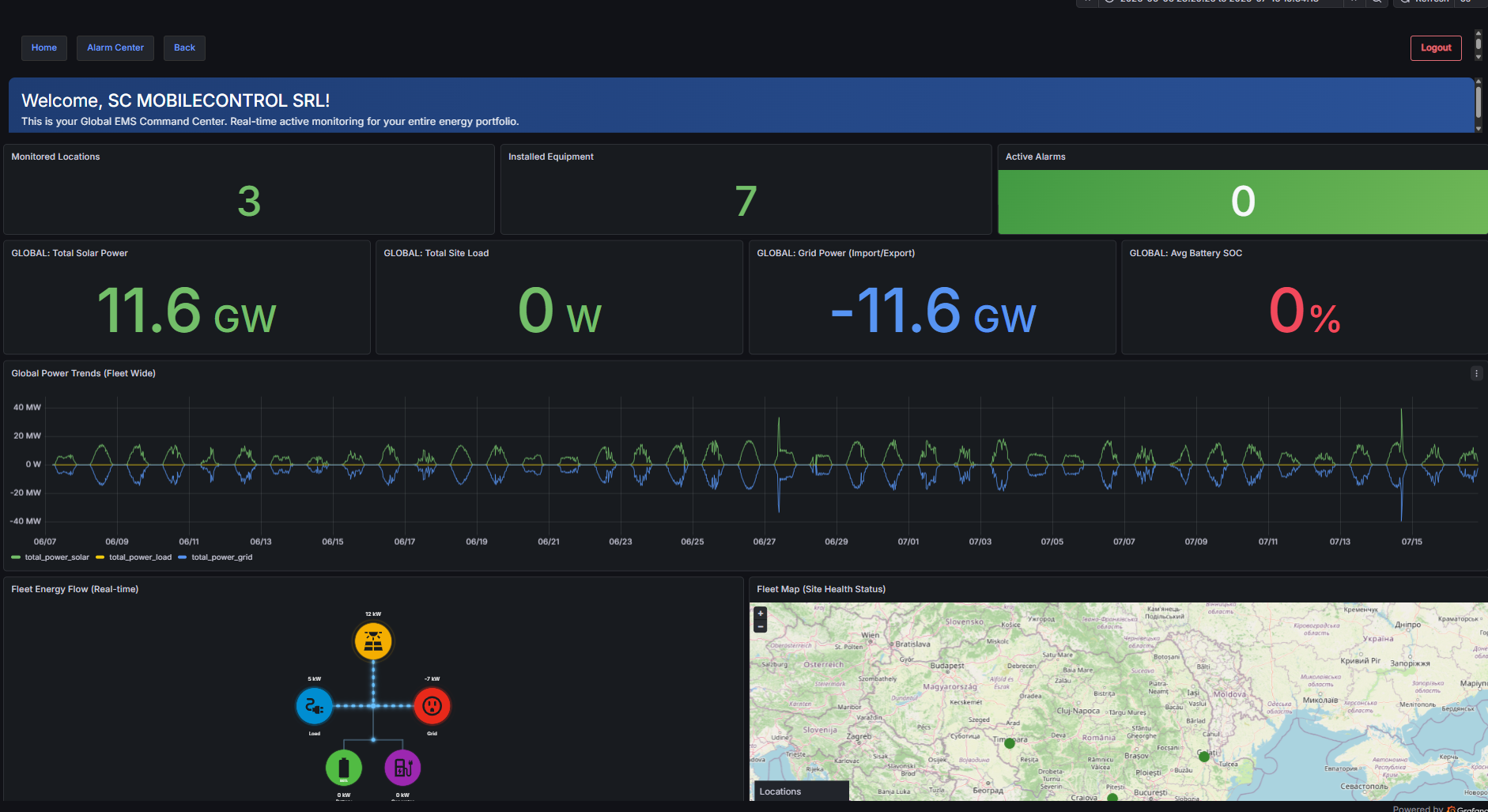Click the Back button
The height and width of the screenshot is (812, 1488).
[x=184, y=47]
